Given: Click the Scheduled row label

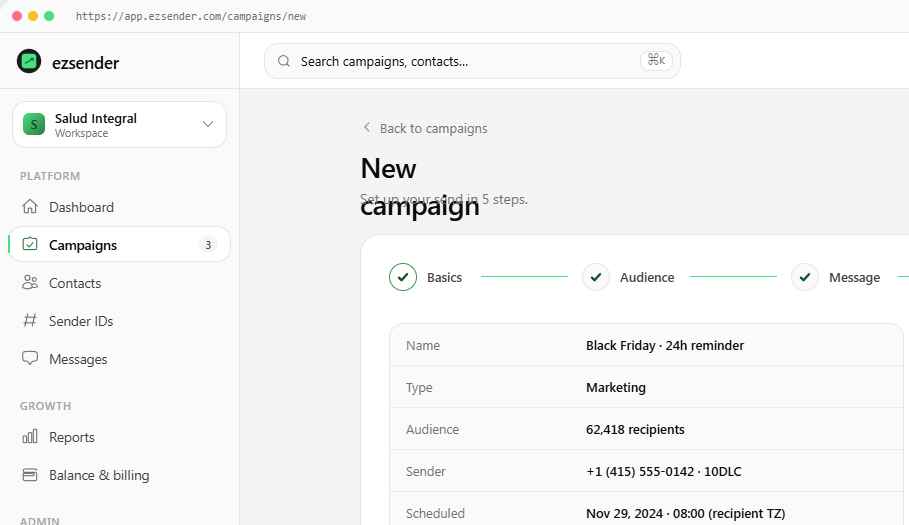Looking at the screenshot, I should click(x=435, y=513).
